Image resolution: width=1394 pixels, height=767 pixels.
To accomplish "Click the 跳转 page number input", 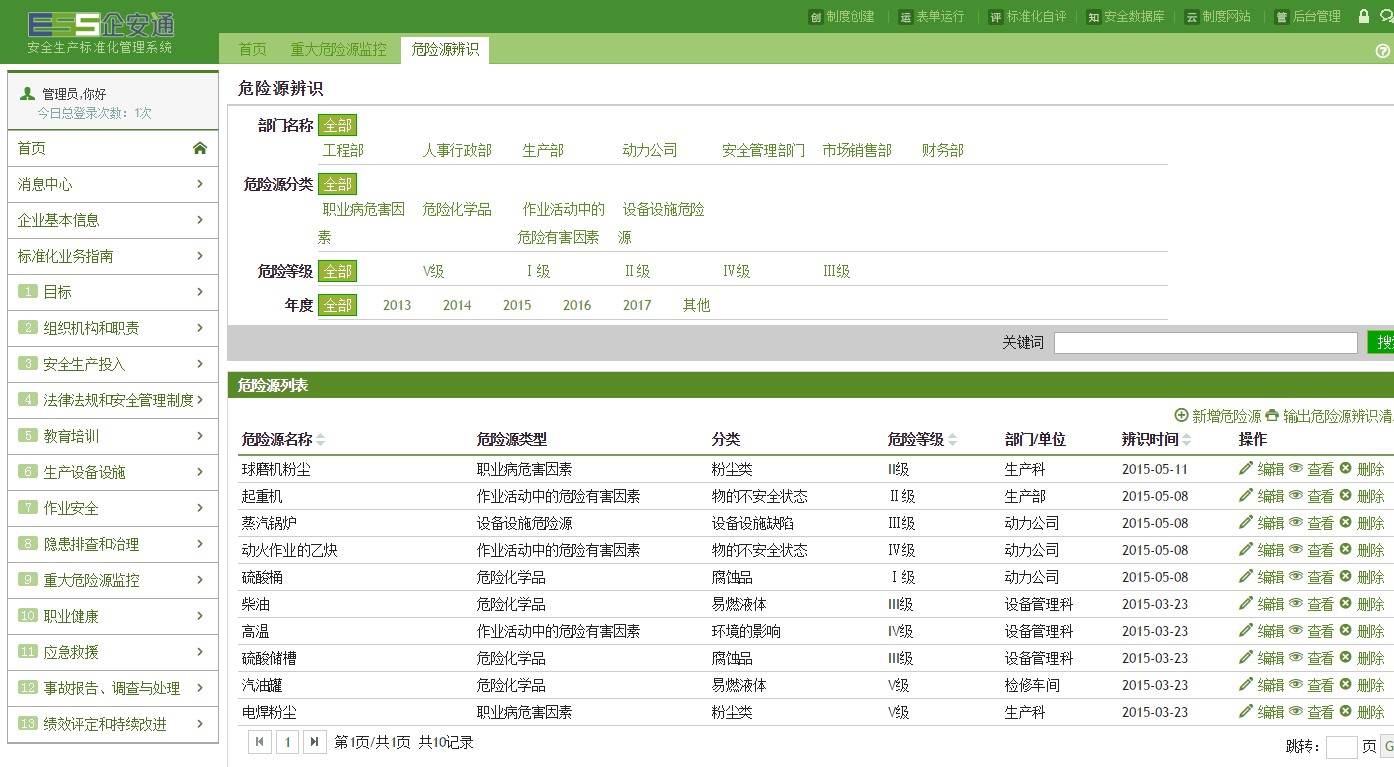I will pos(1341,746).
